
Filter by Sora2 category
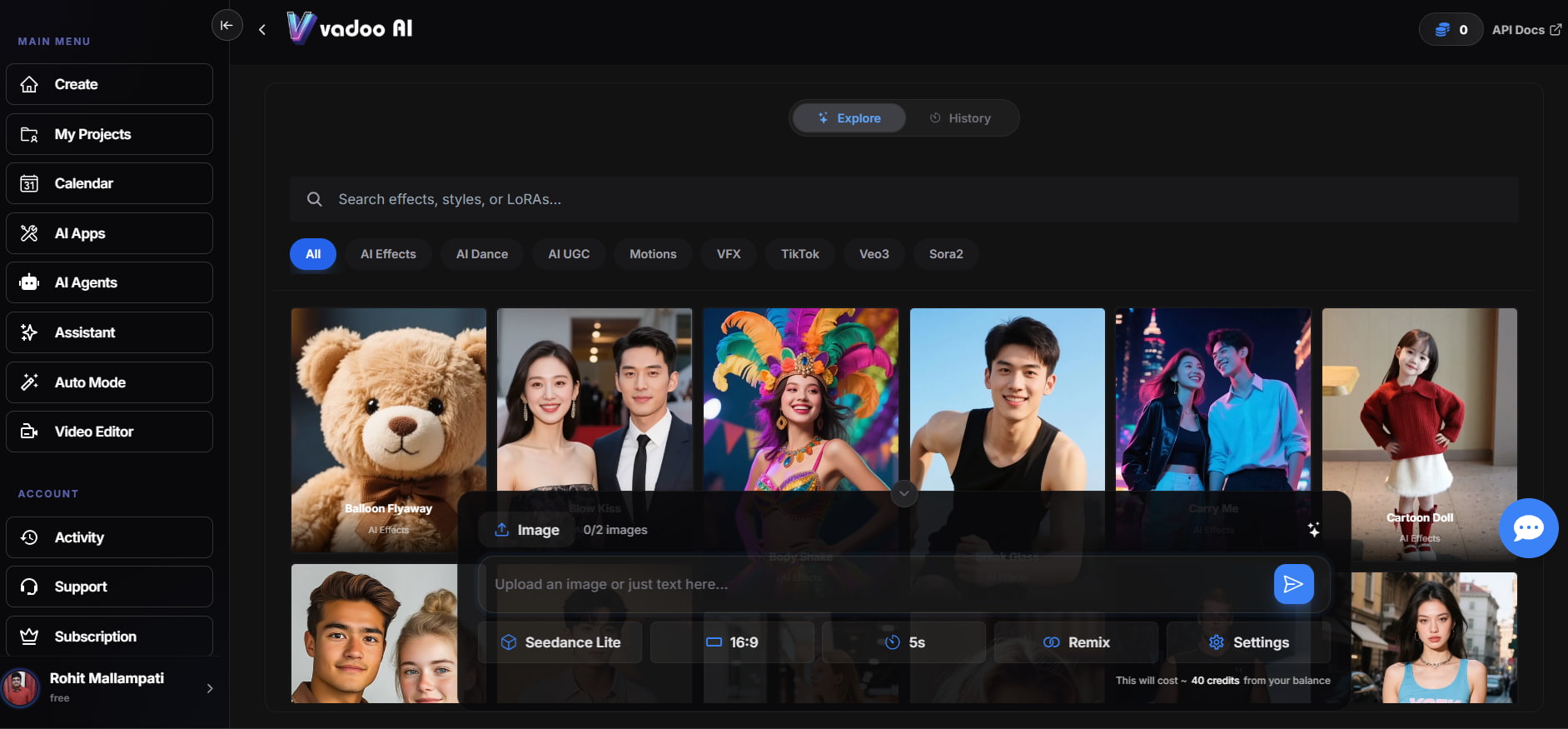[x=946, y=254]
